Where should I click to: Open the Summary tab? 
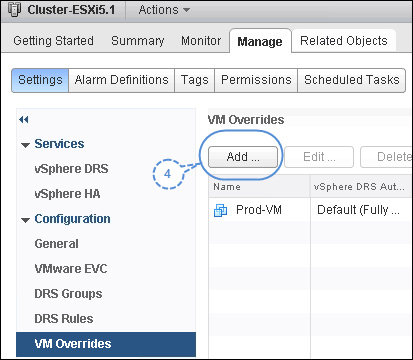(138, 41)
